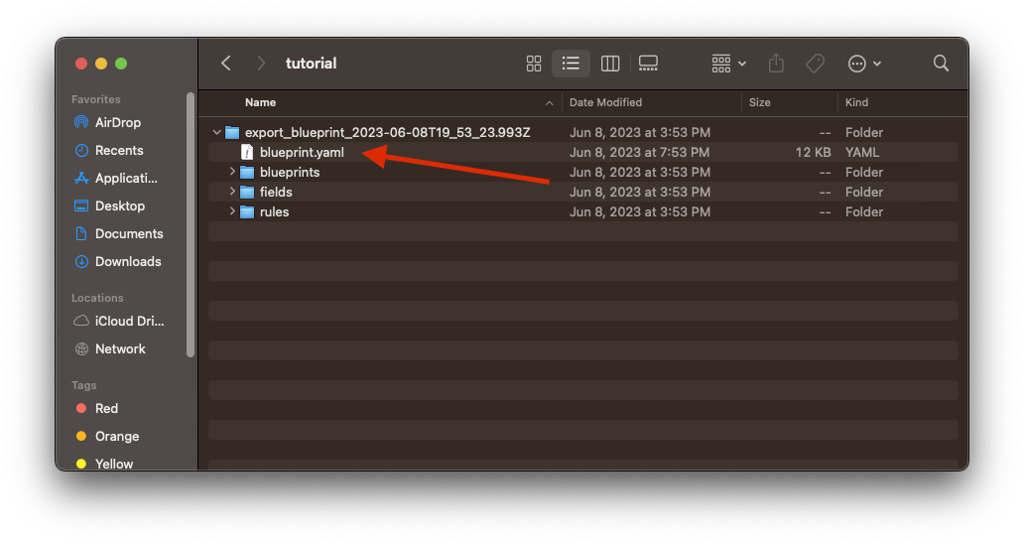Click the Locations section heading
Viewport: 1024px width, 544px height.
[97, 298]
